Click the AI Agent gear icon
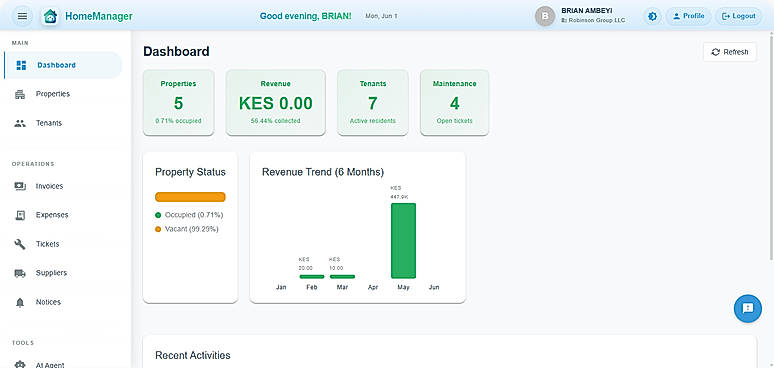The image size is (774, 368). tap(20, 365)
